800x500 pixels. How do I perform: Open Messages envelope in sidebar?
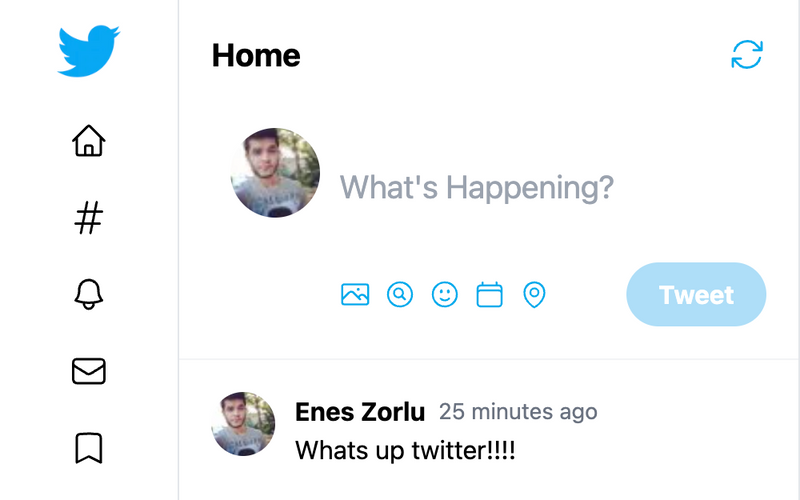(89, 371)
